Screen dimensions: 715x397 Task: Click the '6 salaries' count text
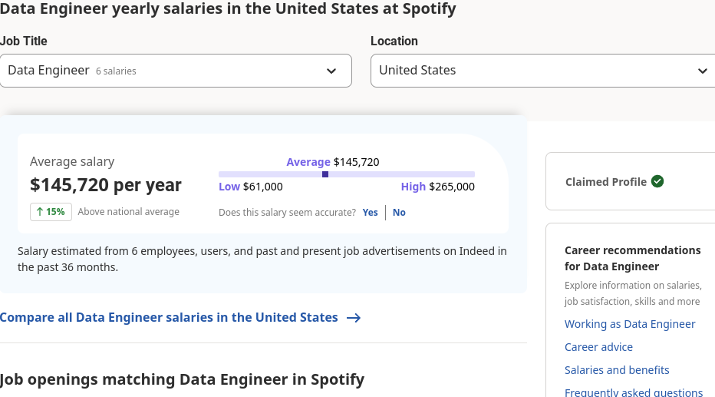[x=116, y=71]
